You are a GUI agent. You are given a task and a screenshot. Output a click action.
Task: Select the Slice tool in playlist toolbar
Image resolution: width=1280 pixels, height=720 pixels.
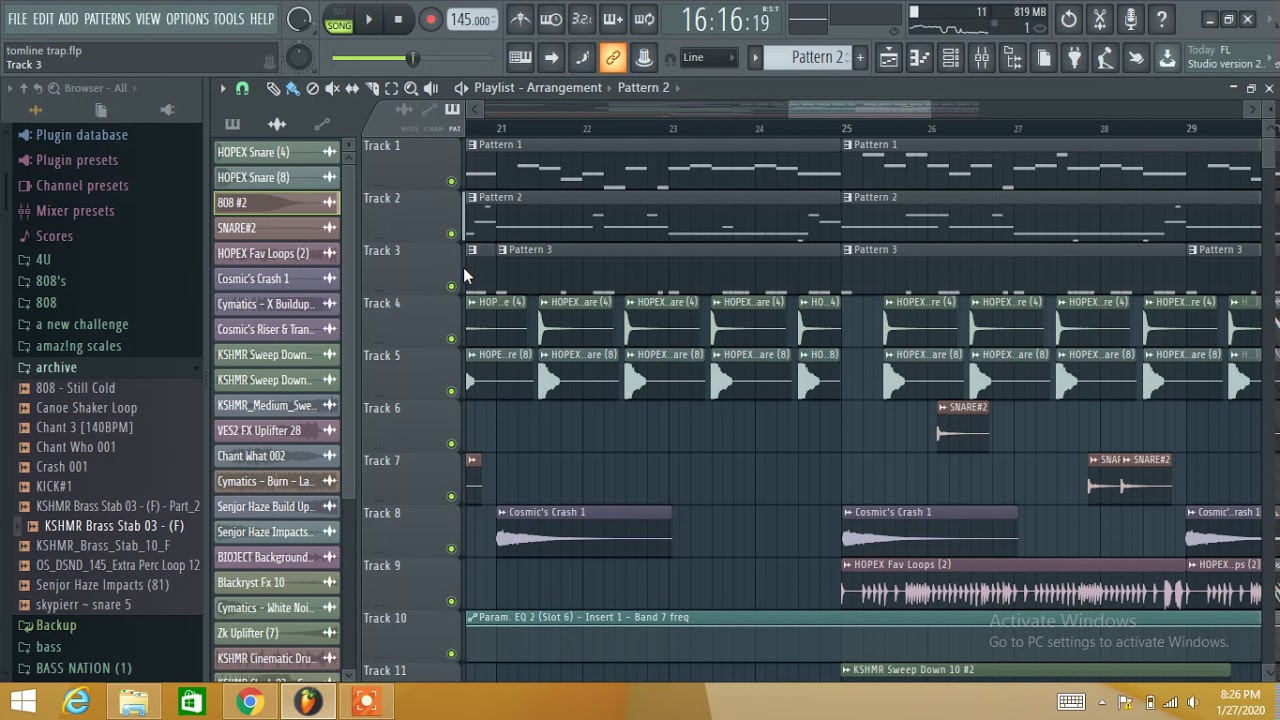(372, 89)
